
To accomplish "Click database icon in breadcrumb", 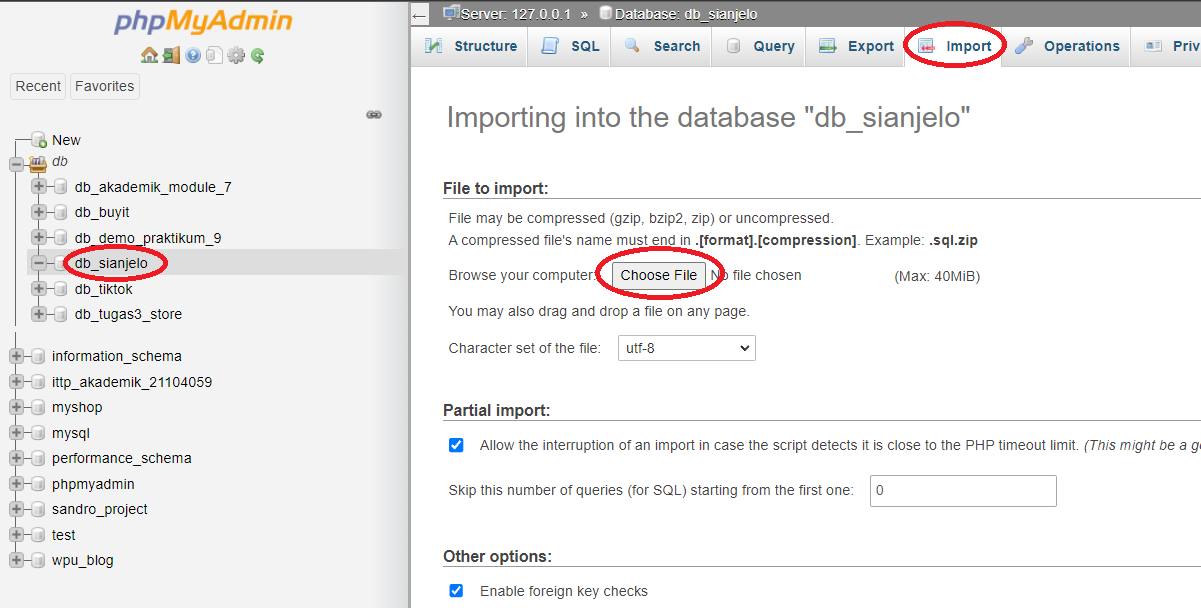I will coord(605,13).
